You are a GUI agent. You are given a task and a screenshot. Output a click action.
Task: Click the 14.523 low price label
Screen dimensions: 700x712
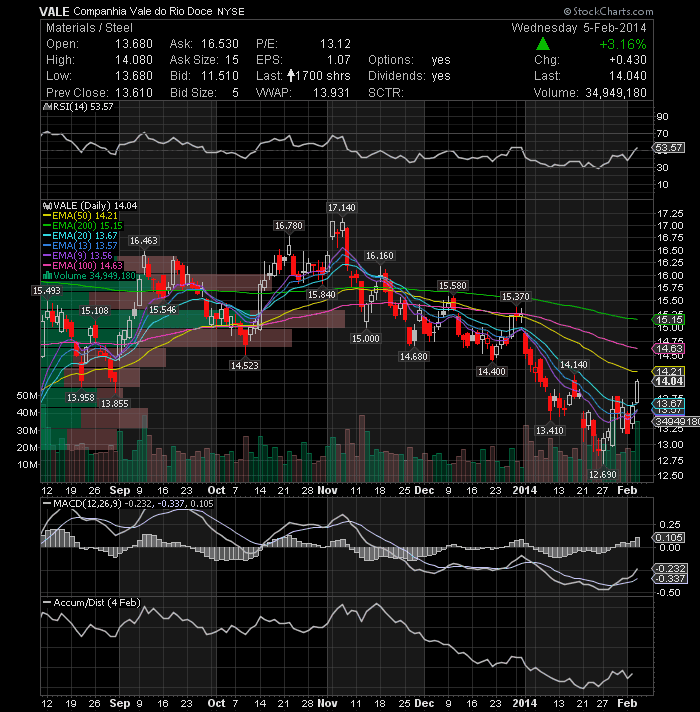245,366
